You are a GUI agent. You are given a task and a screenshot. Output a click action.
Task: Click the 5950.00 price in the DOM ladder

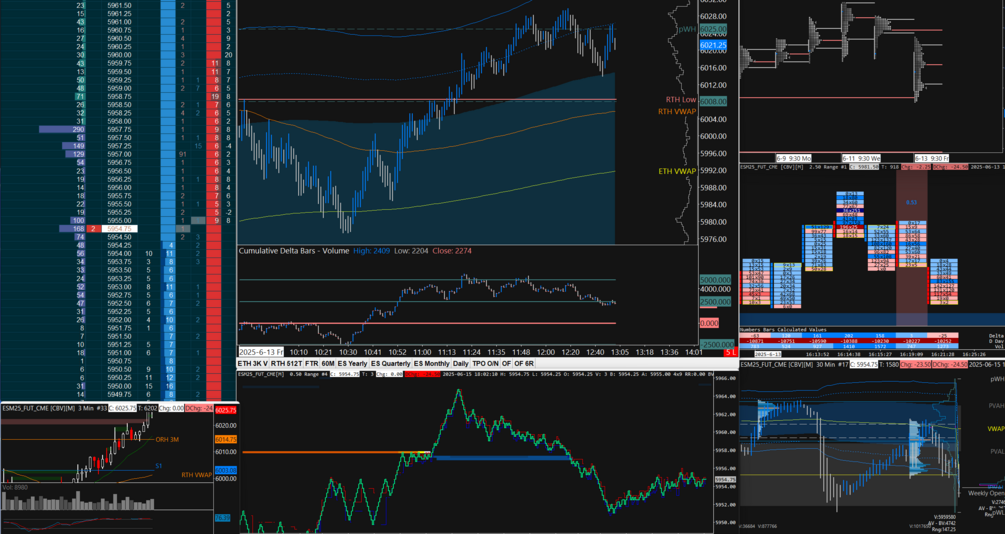120,385
